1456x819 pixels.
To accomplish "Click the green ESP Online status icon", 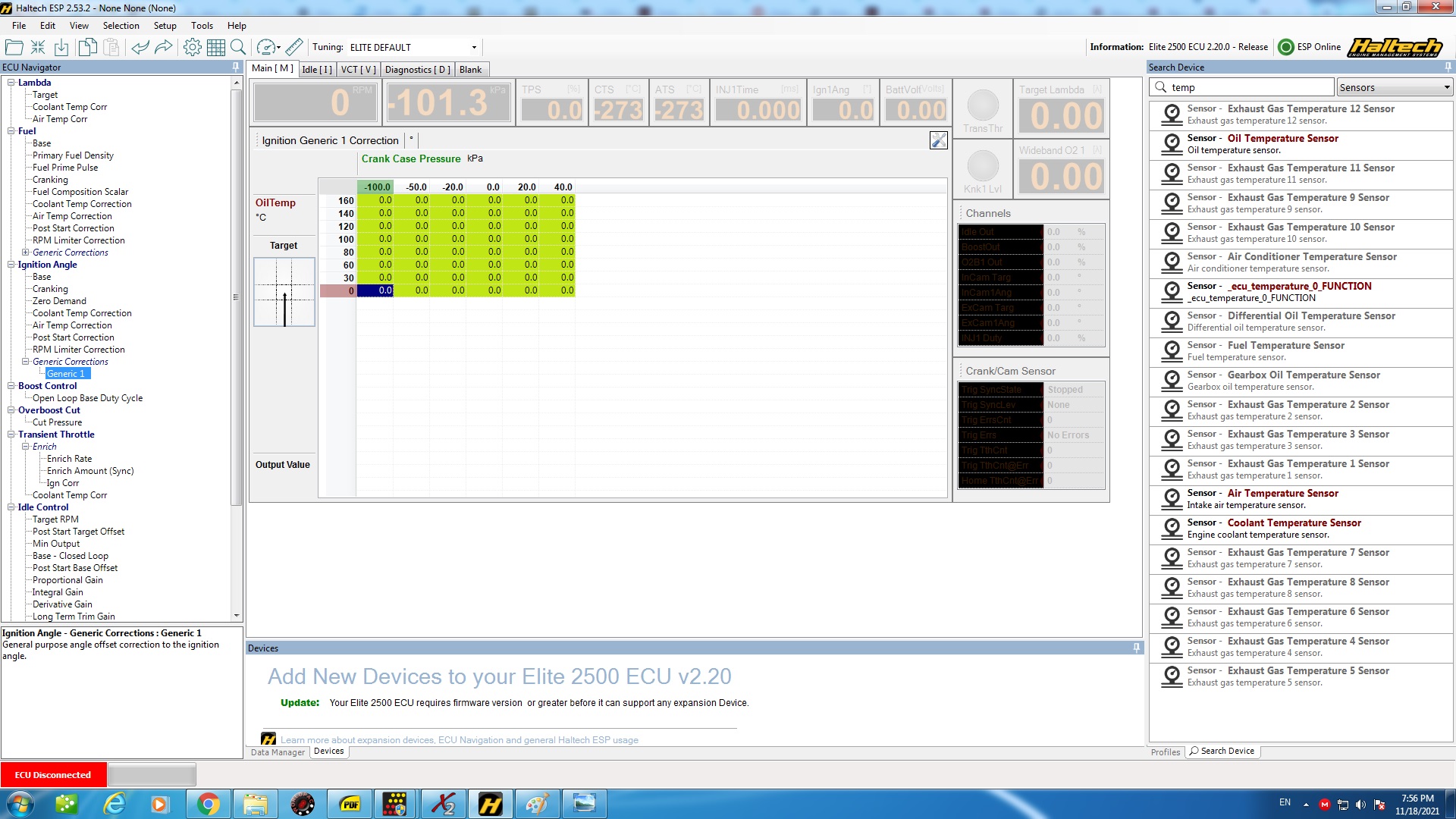I will pyautogui.click(x=1286, y=47).
